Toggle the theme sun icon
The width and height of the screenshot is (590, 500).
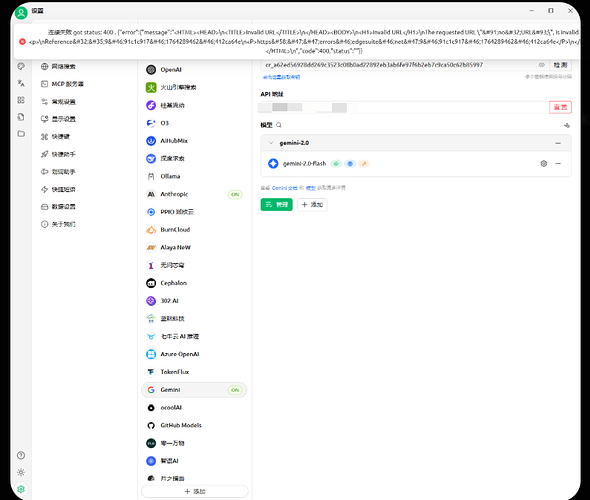point(21,472)
